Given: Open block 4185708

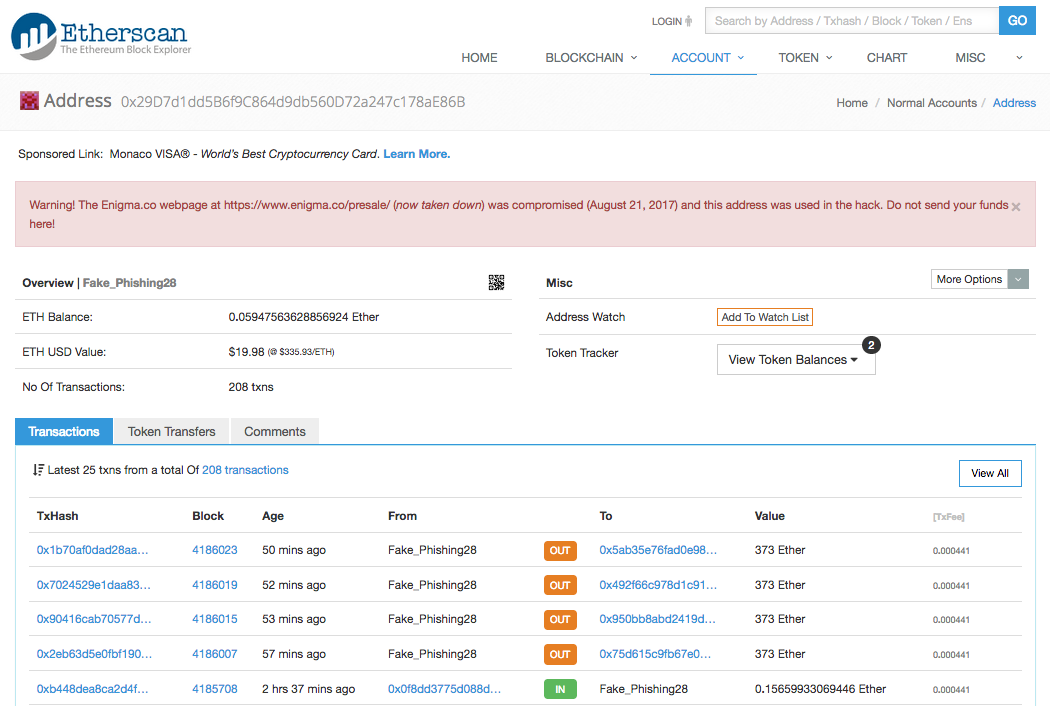Looking at the screenshot, I should (214, 689).
